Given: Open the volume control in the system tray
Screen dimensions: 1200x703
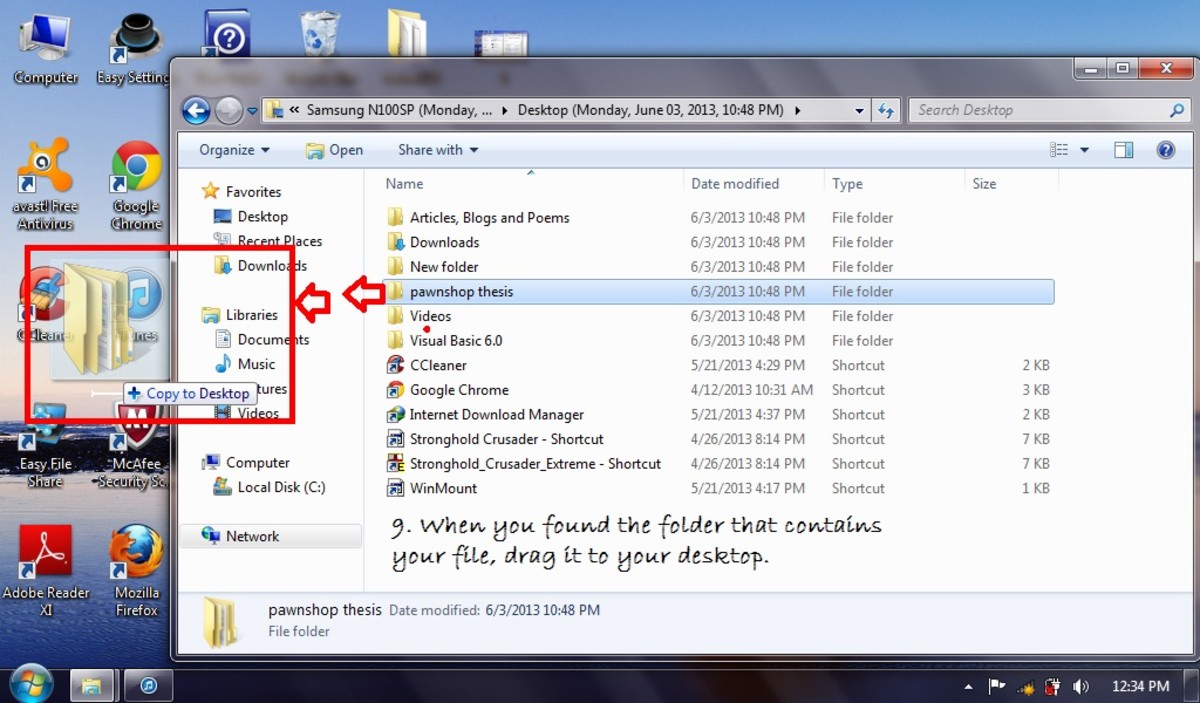Looking at the screenshot, I should pos(1081,686).
